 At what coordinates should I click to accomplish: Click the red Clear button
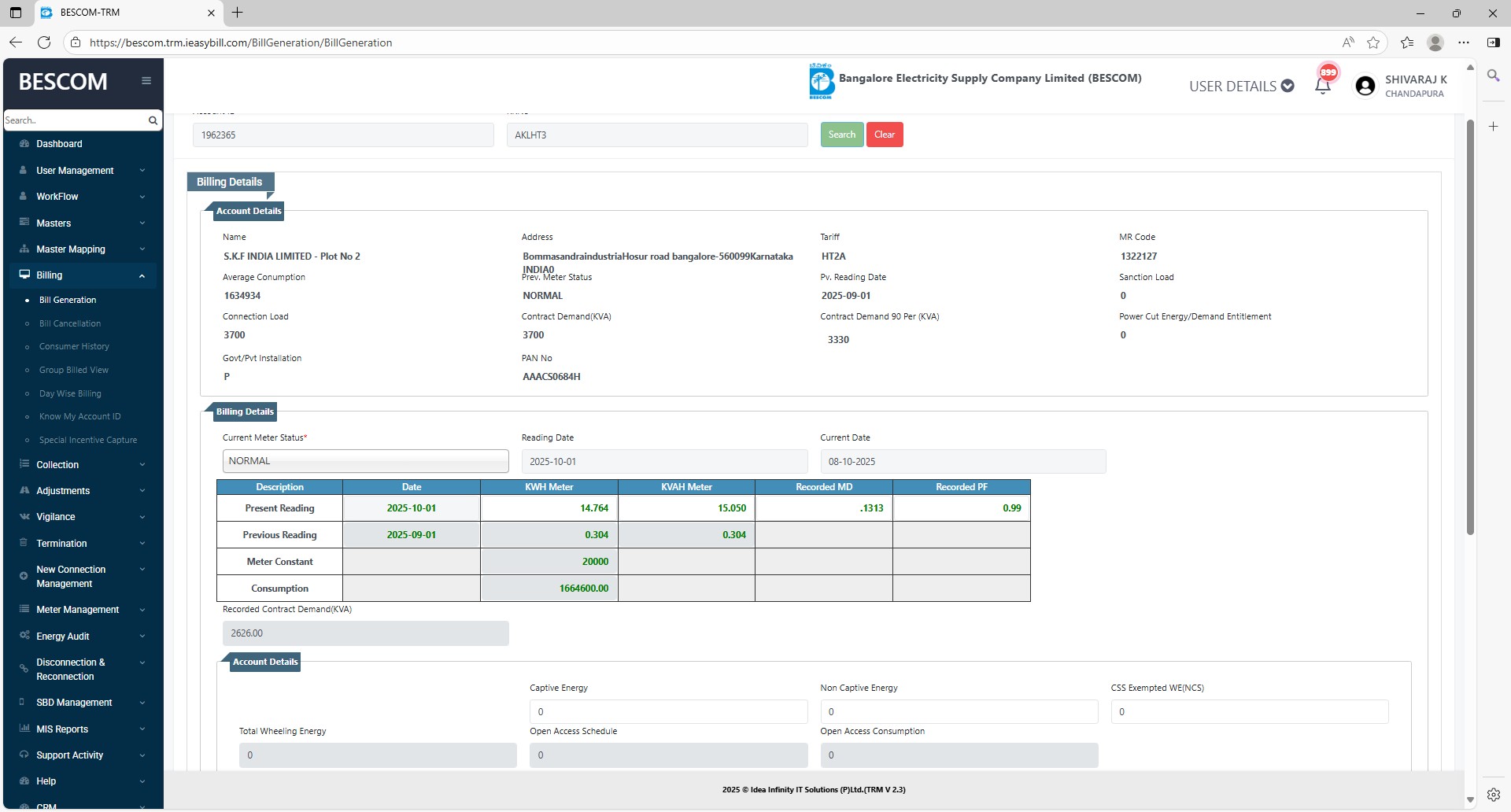click(x=885, y=135)
